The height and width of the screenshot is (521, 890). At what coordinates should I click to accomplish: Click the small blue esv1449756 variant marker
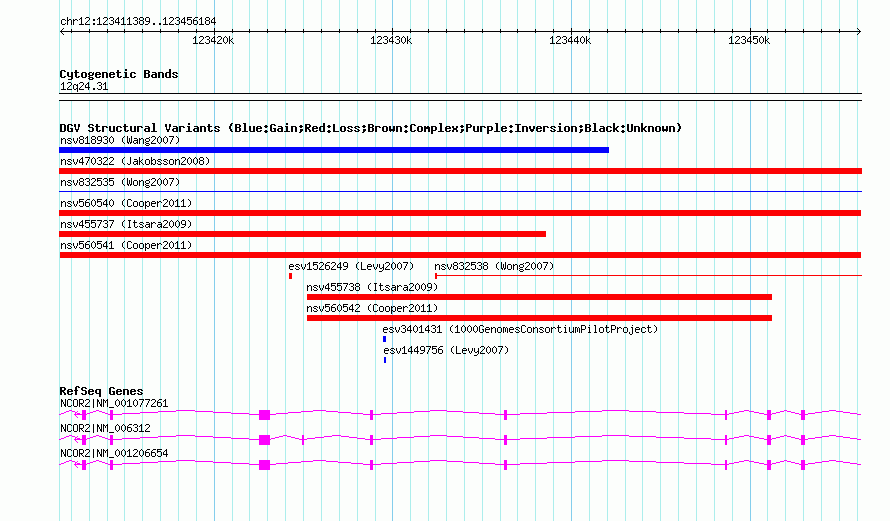pyautogui.click(x=385, y=360)
